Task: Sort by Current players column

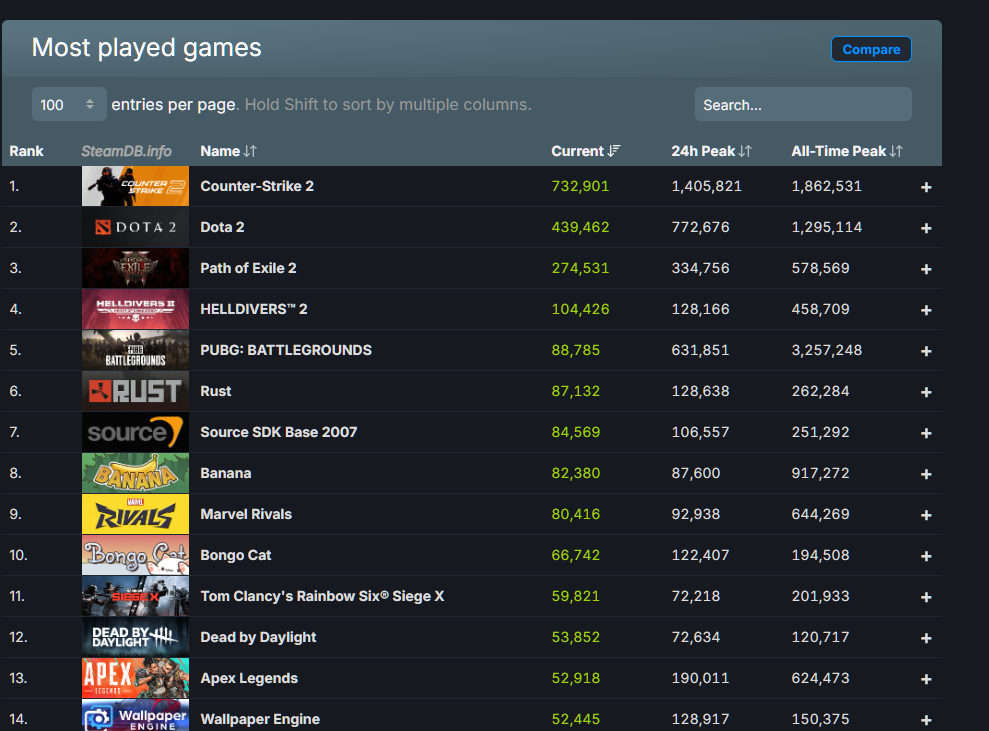Action: [x=586, y=151]
